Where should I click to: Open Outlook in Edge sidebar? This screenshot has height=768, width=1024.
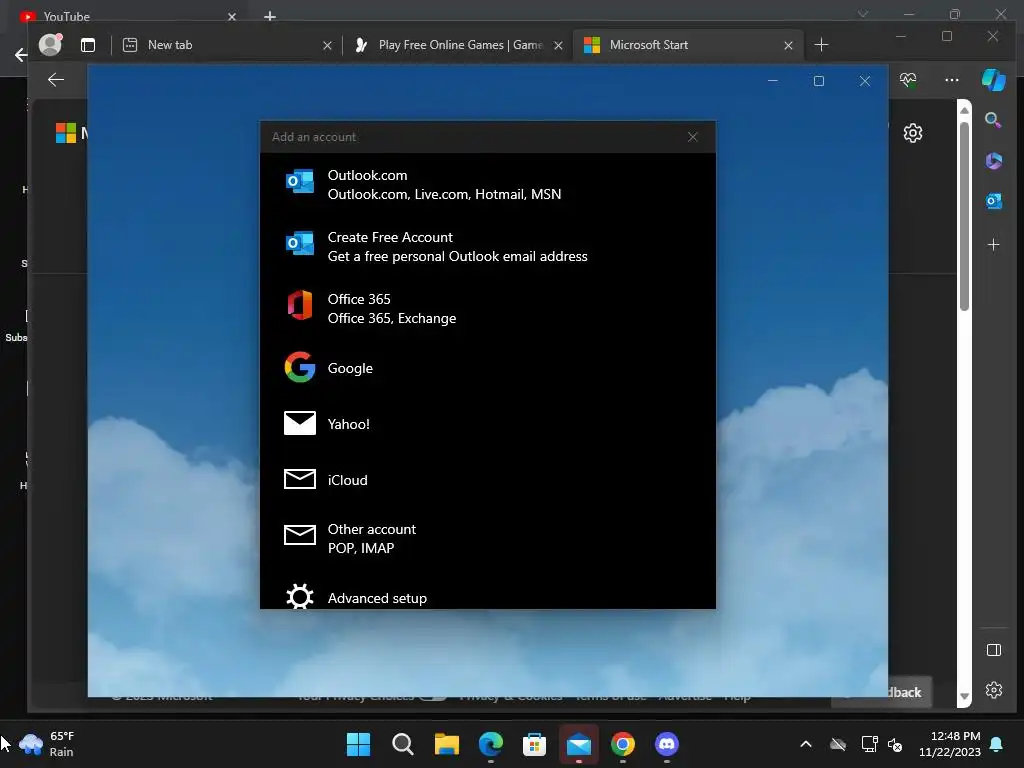pyautogui.click(x=993, y=200)
